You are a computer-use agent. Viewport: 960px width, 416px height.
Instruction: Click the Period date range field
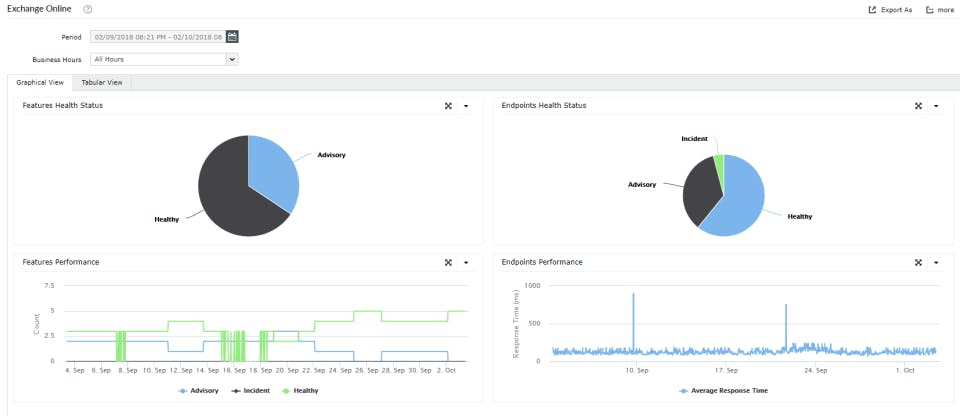click(158, 37)
